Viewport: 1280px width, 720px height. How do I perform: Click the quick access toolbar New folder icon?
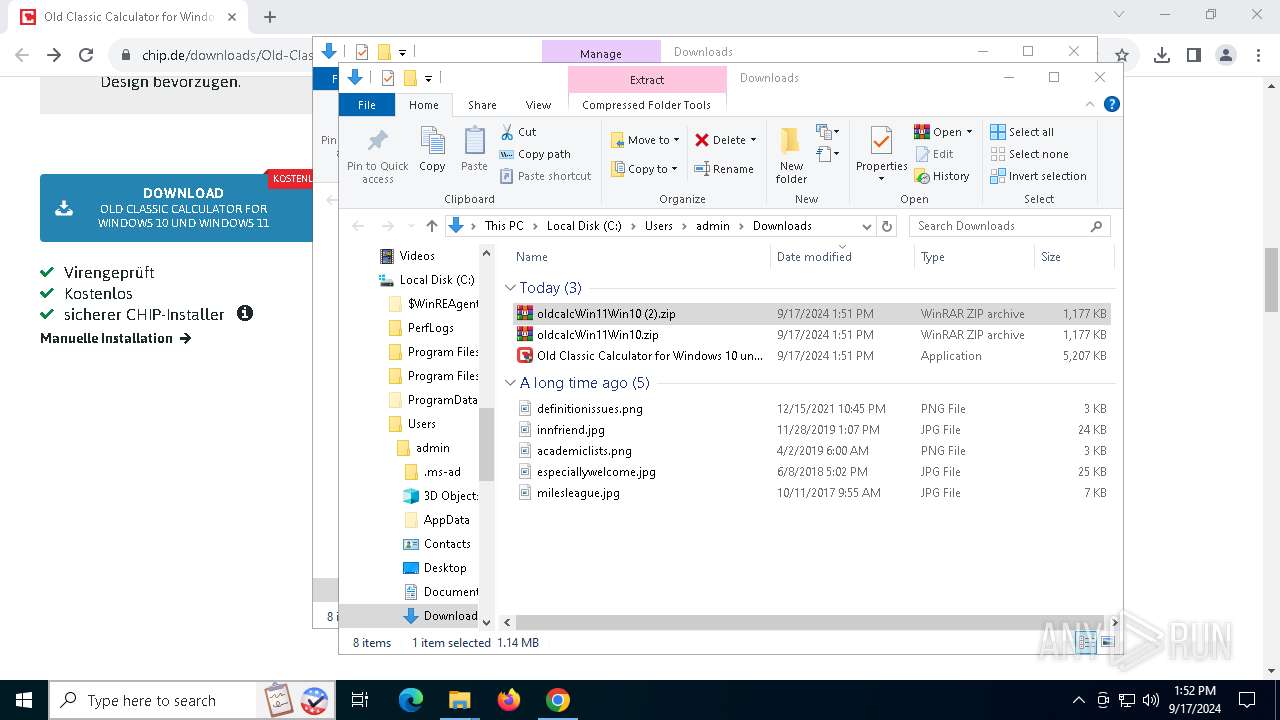(x=409, y=78)
